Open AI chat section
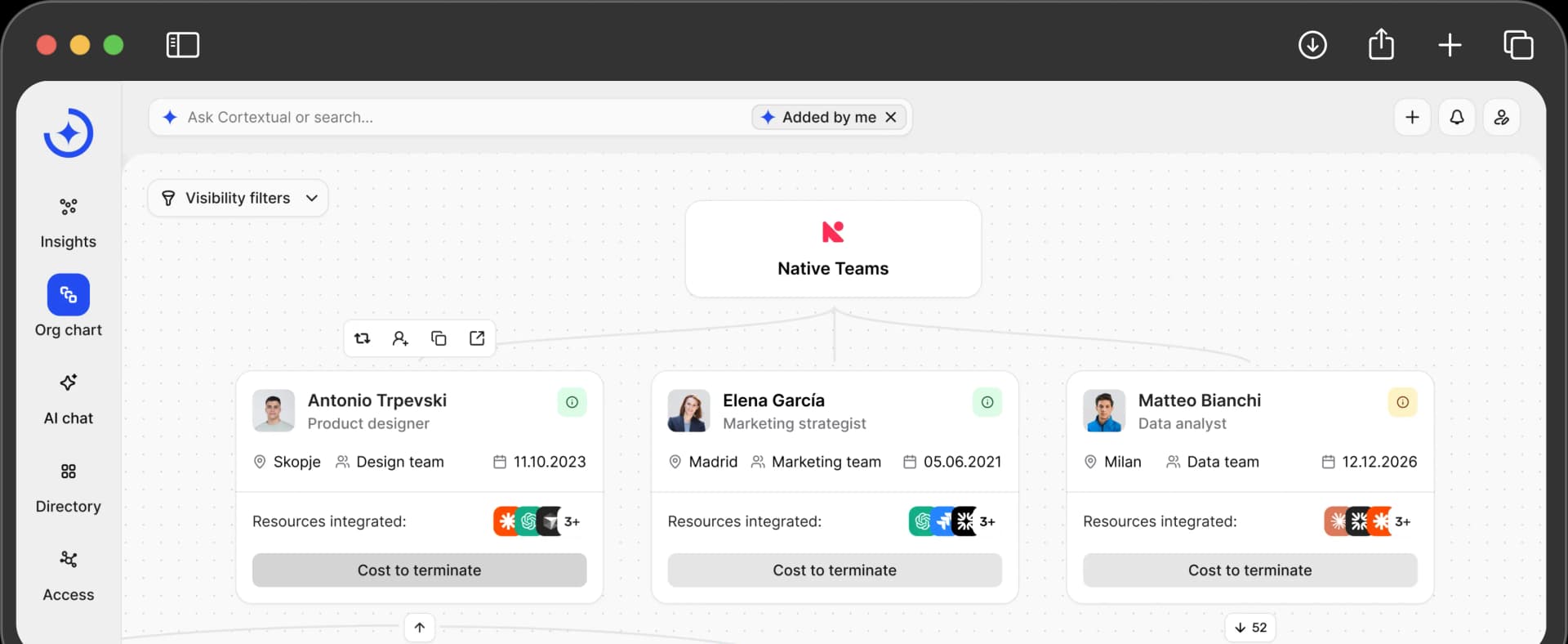This screenshot has width=1568, height=644. click(x=69, y=400)
